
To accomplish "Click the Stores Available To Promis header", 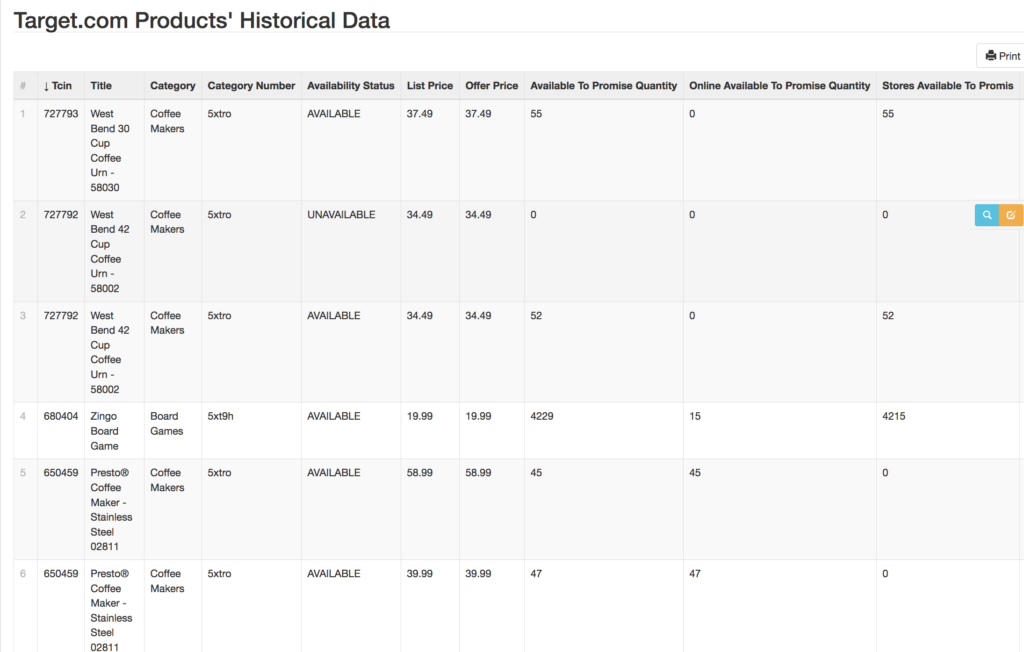I will 947,86.
